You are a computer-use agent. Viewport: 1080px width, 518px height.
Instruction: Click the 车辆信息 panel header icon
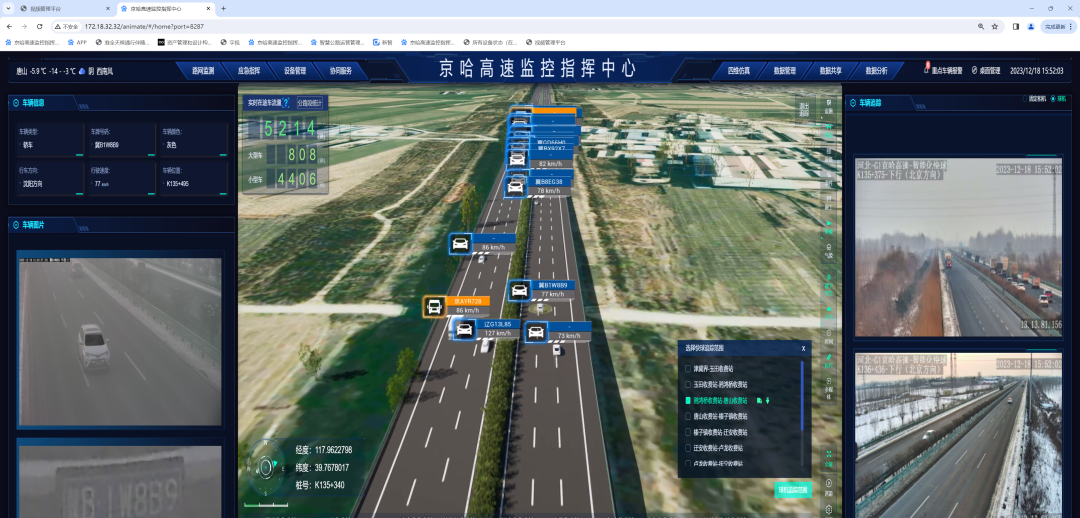click(x=16, y=103)
